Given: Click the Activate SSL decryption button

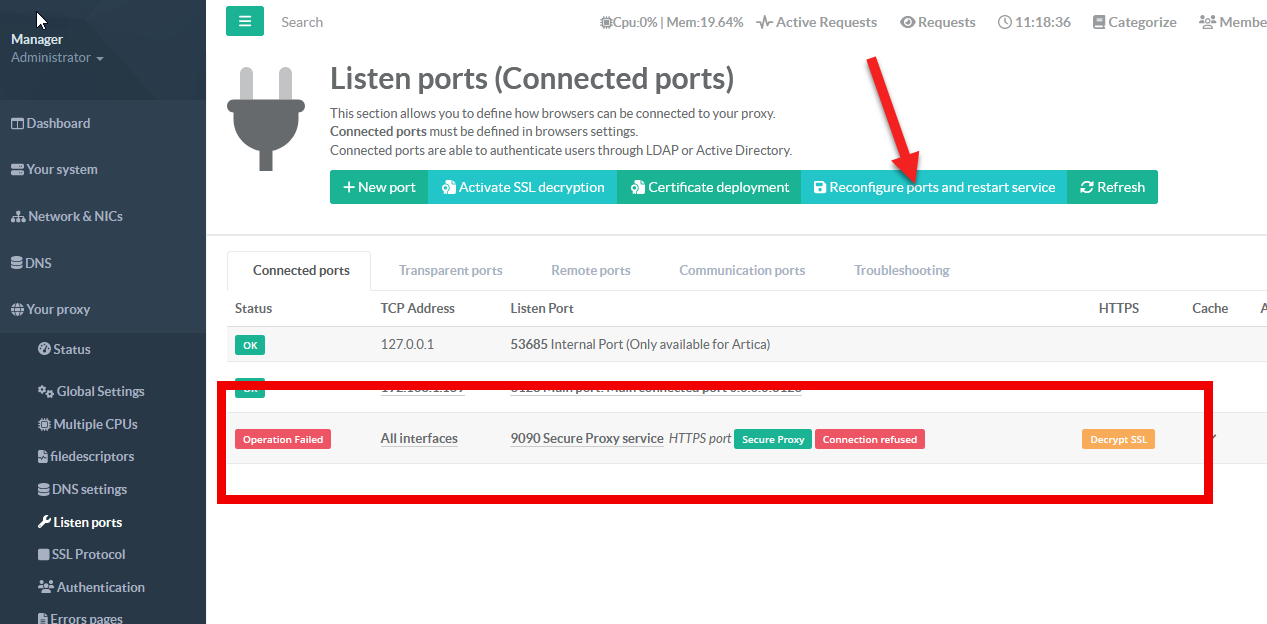Looking at the screenshot, I should pyautogui.click(x=522, y=187).
